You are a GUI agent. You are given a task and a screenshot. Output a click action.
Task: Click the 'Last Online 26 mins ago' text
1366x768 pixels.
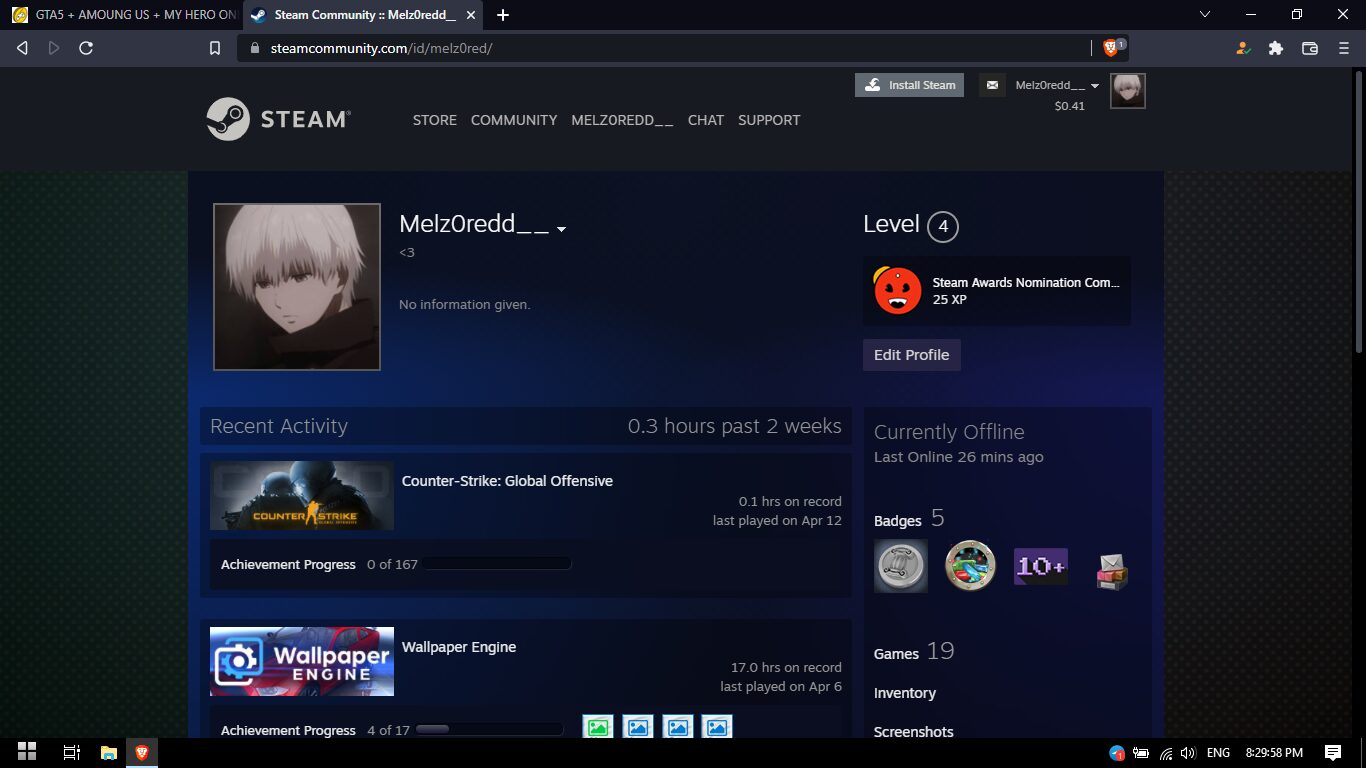tap(959, 457)
